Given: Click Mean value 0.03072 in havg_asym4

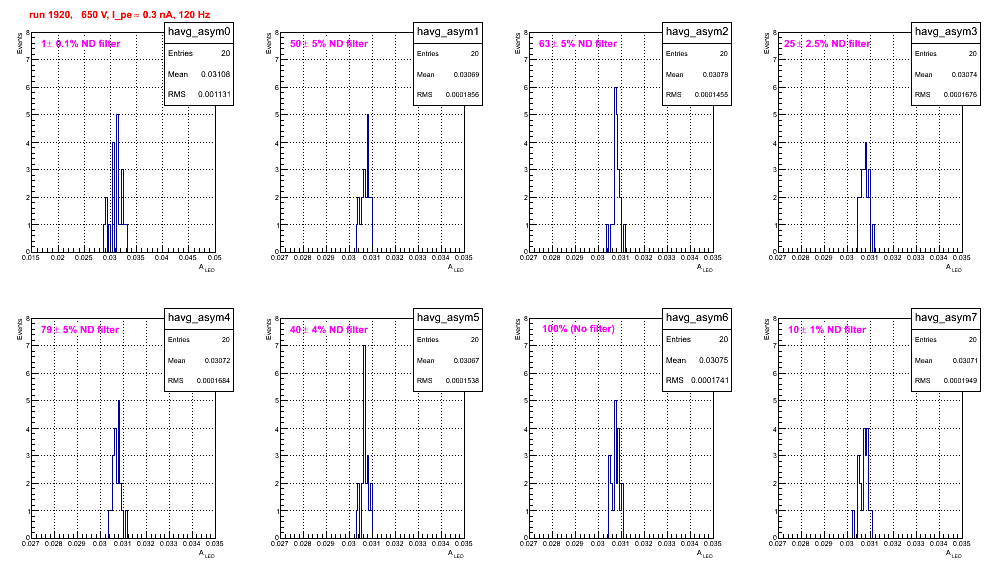Looking at the screenshot, I should (217, 361).
